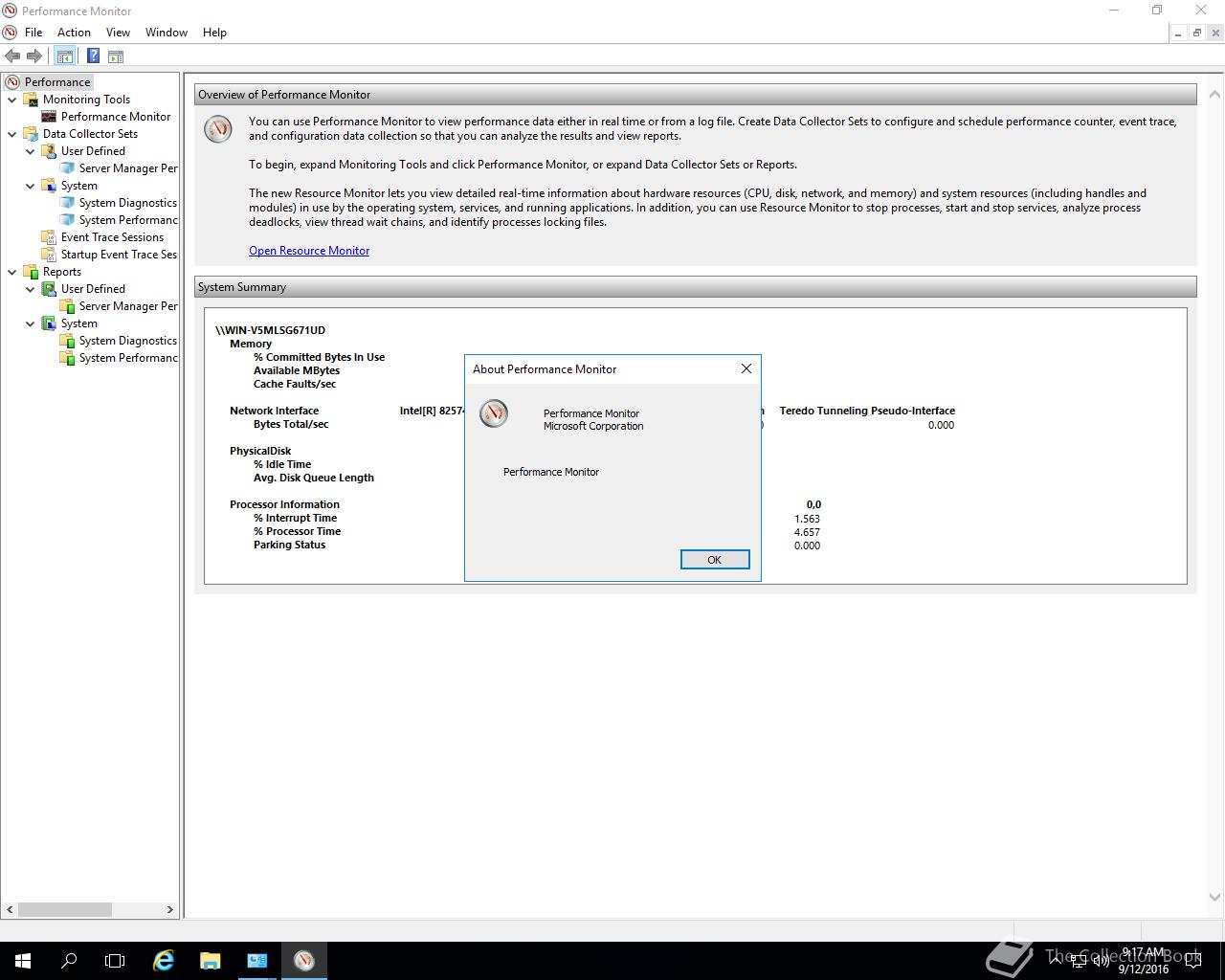Click the tree scrollbar left arrow

[11, 909]
